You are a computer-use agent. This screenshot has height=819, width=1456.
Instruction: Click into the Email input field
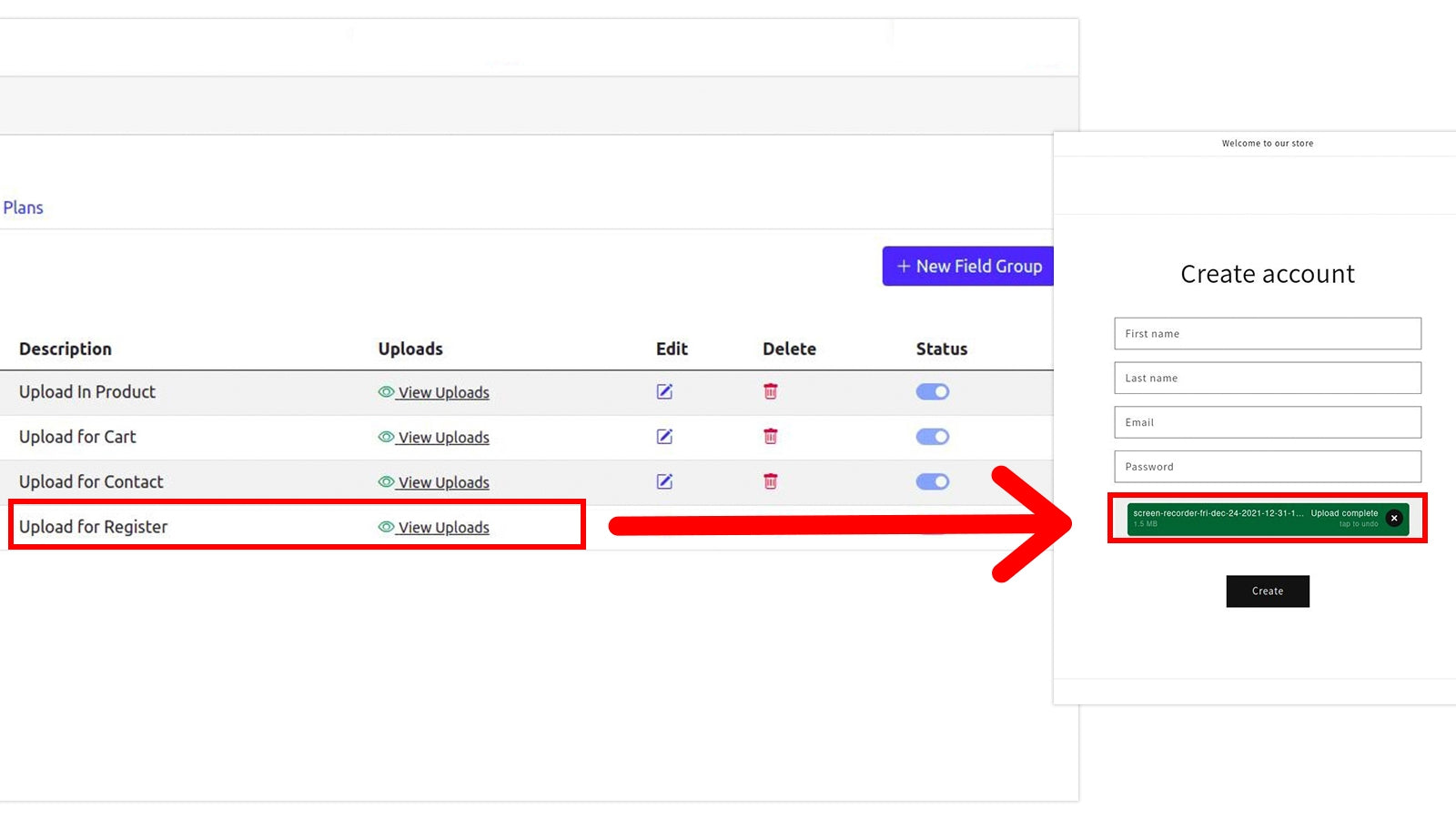coord(1267,422)
